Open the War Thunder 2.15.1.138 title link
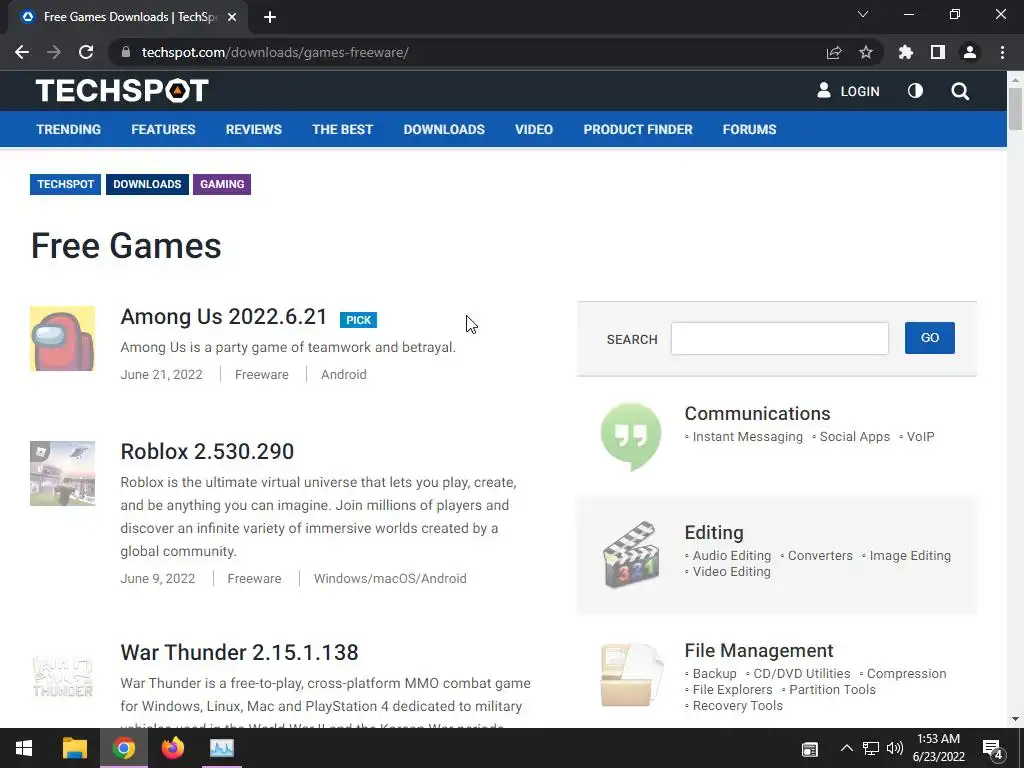 click(x=240, y=652)
